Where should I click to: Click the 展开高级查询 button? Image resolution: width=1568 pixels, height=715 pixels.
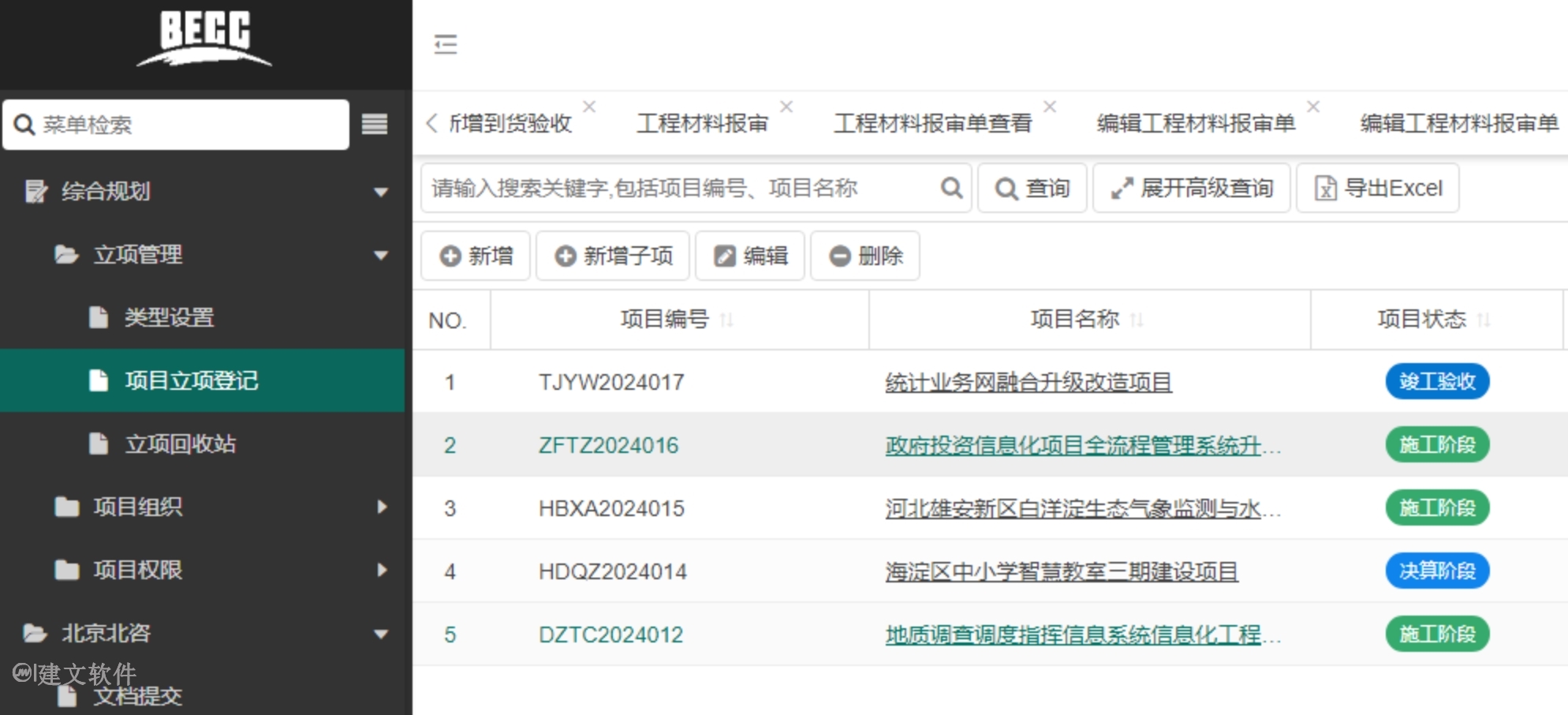coord(1192,188)
